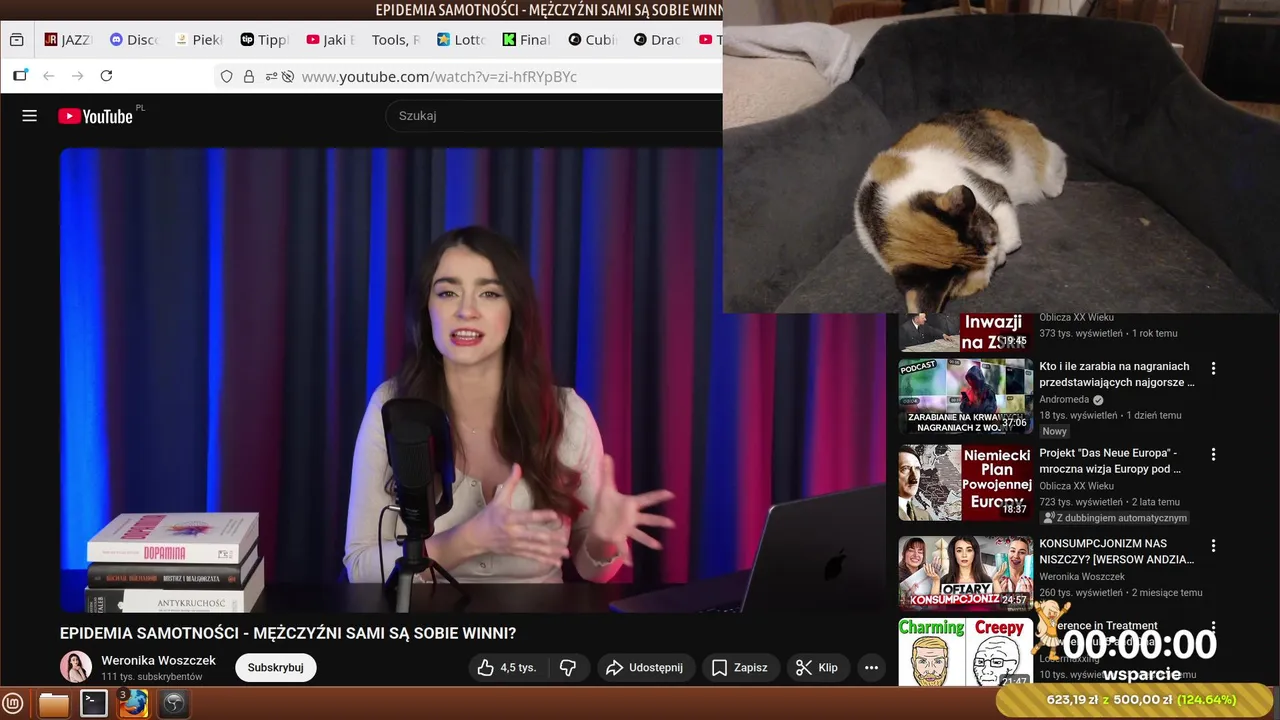This screenshot has height=720, width=1280.
Task: Like the video with the thumbs-up button
Action: coord(507,668)
